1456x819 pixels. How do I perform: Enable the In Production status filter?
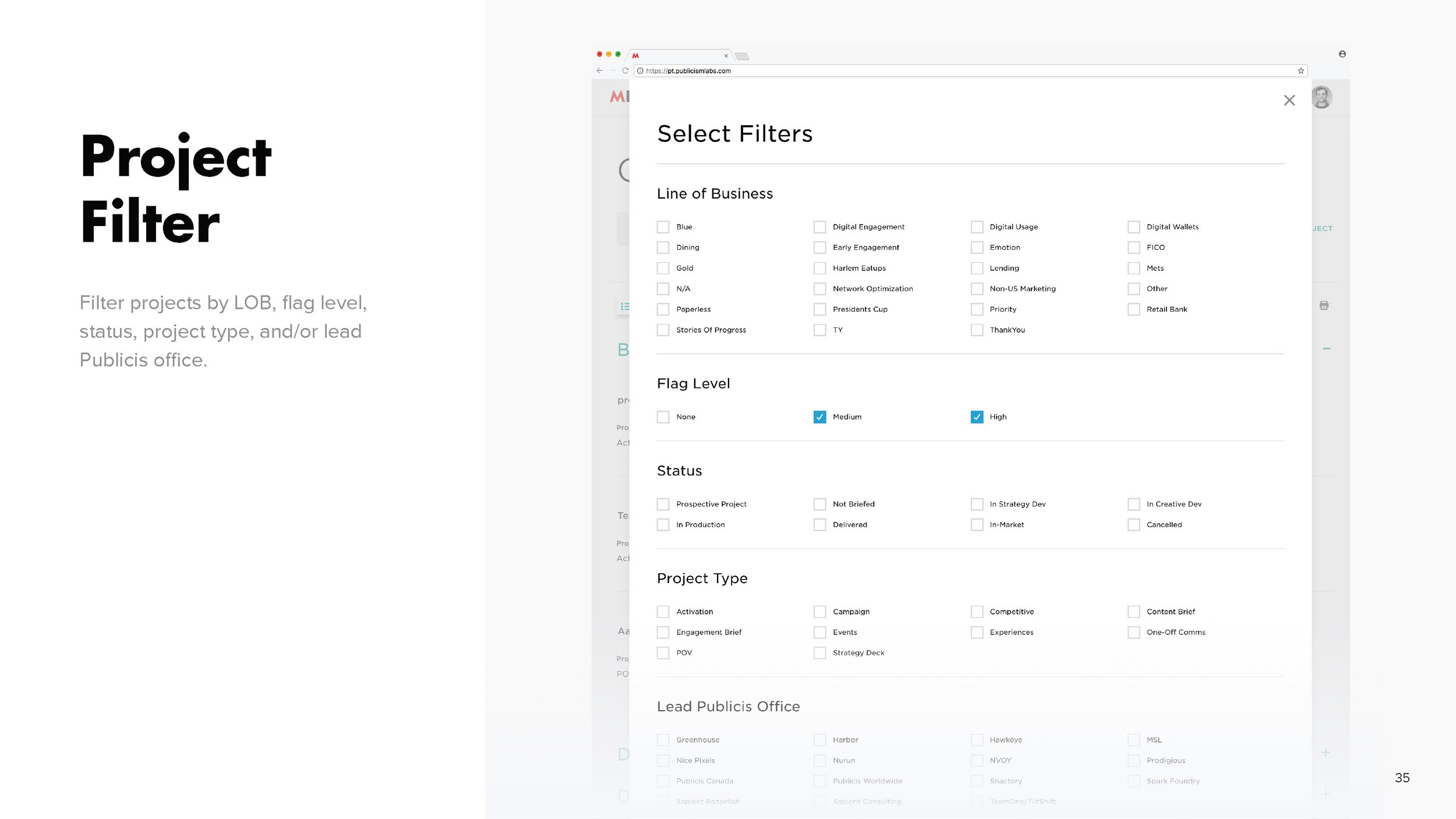click(663, 525)
